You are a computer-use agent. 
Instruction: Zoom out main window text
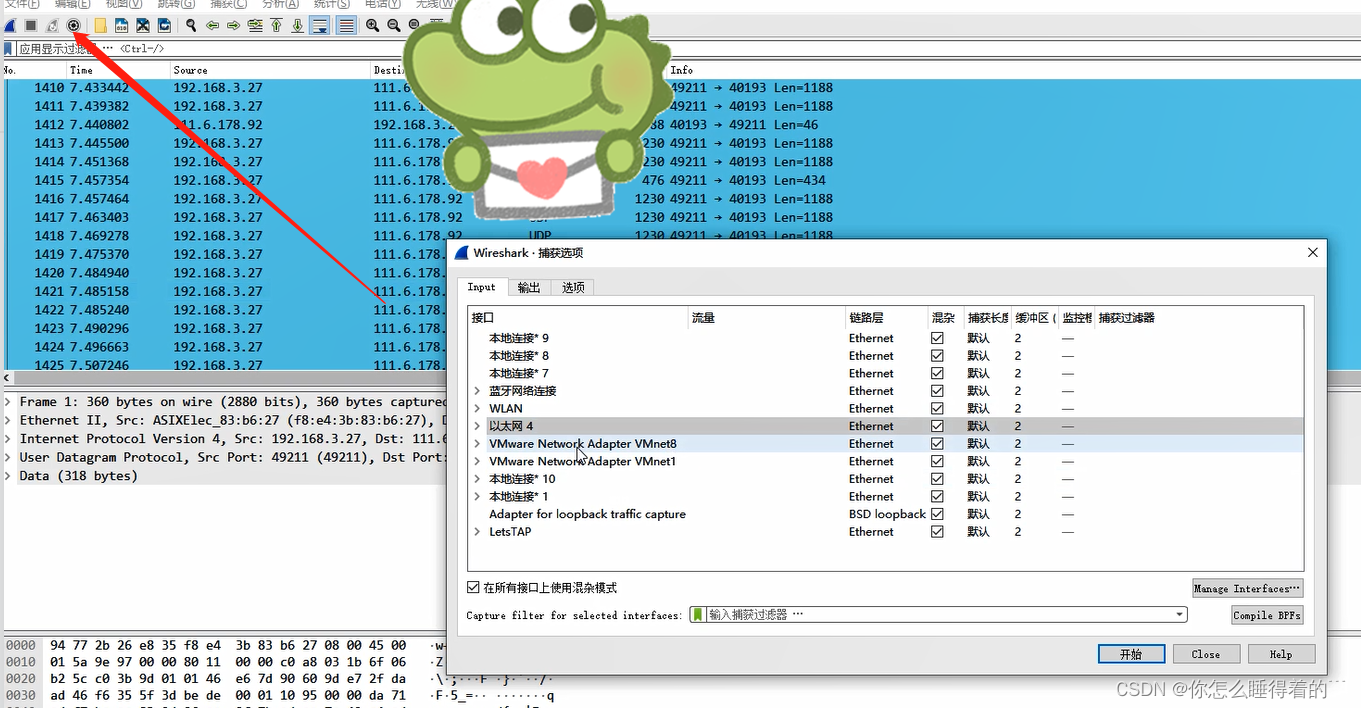393,25
